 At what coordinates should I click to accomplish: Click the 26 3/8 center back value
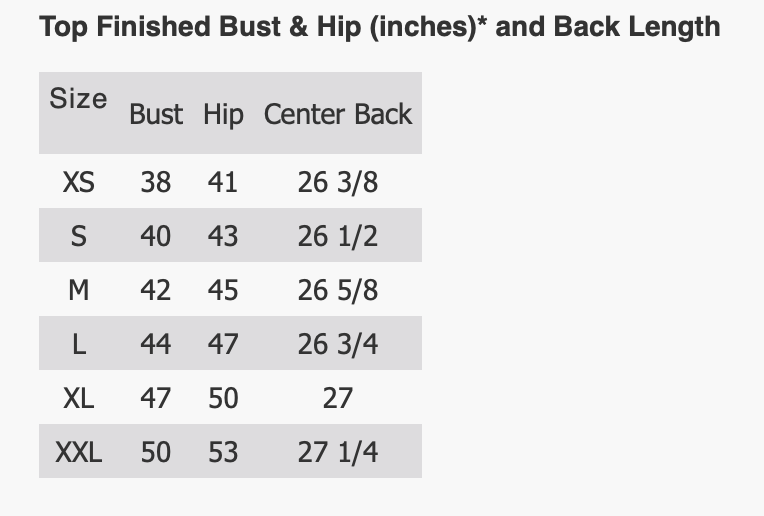tap(338, 182)
